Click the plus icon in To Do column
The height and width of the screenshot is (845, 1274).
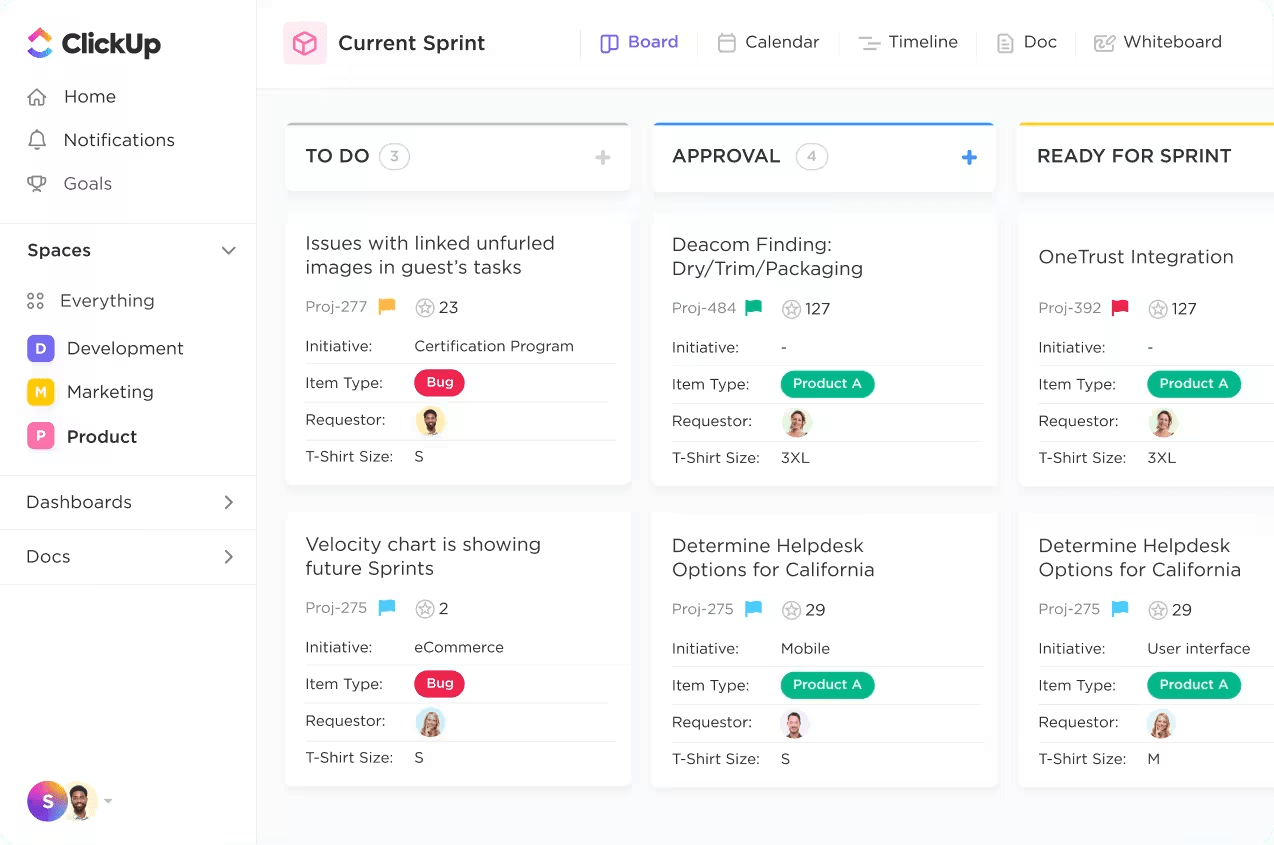click(602, 157)
